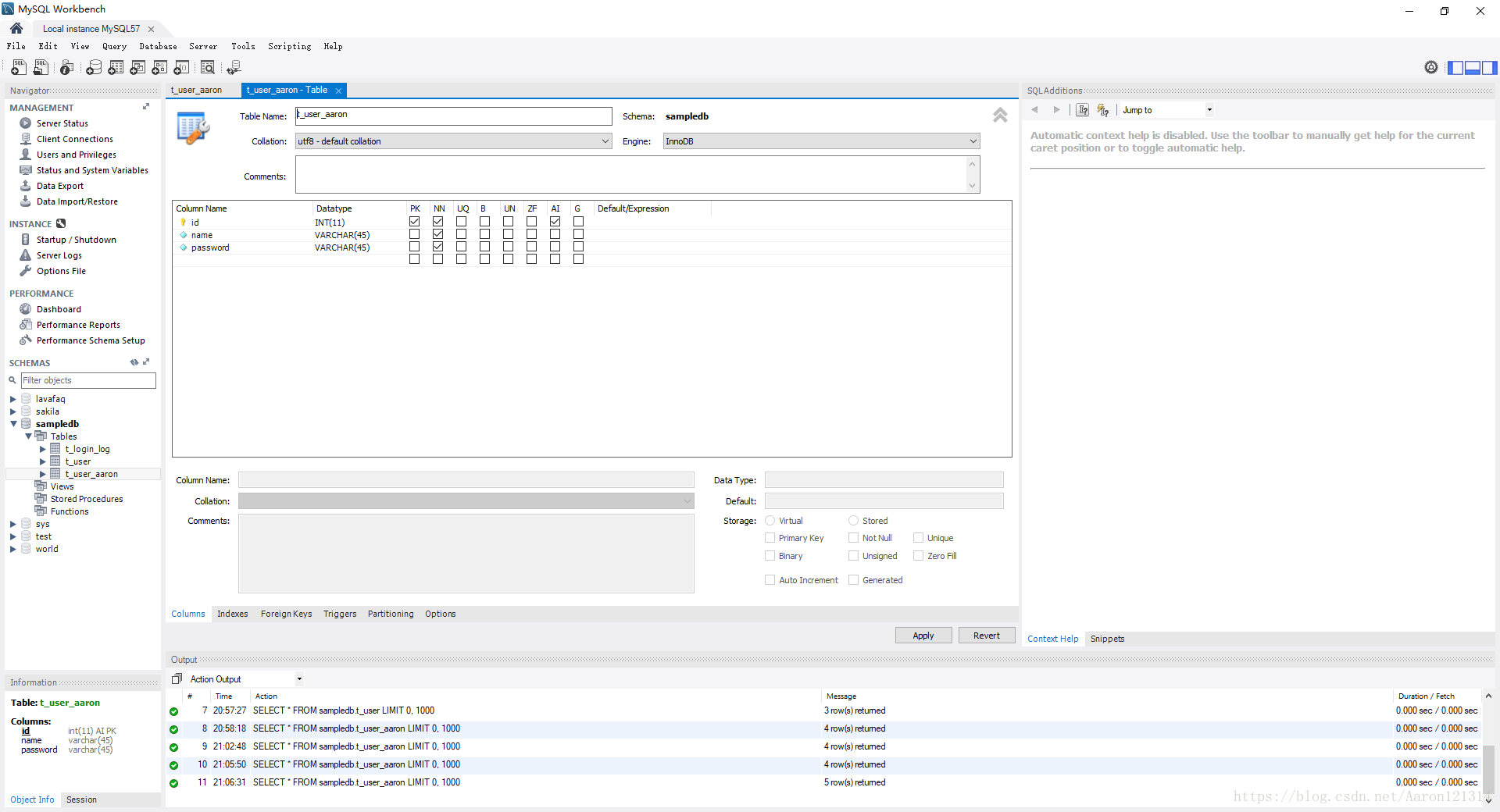Check the Generated option in column details
Image resolution: width=1500 pixels, height=812 pixels.
[854, 580]
